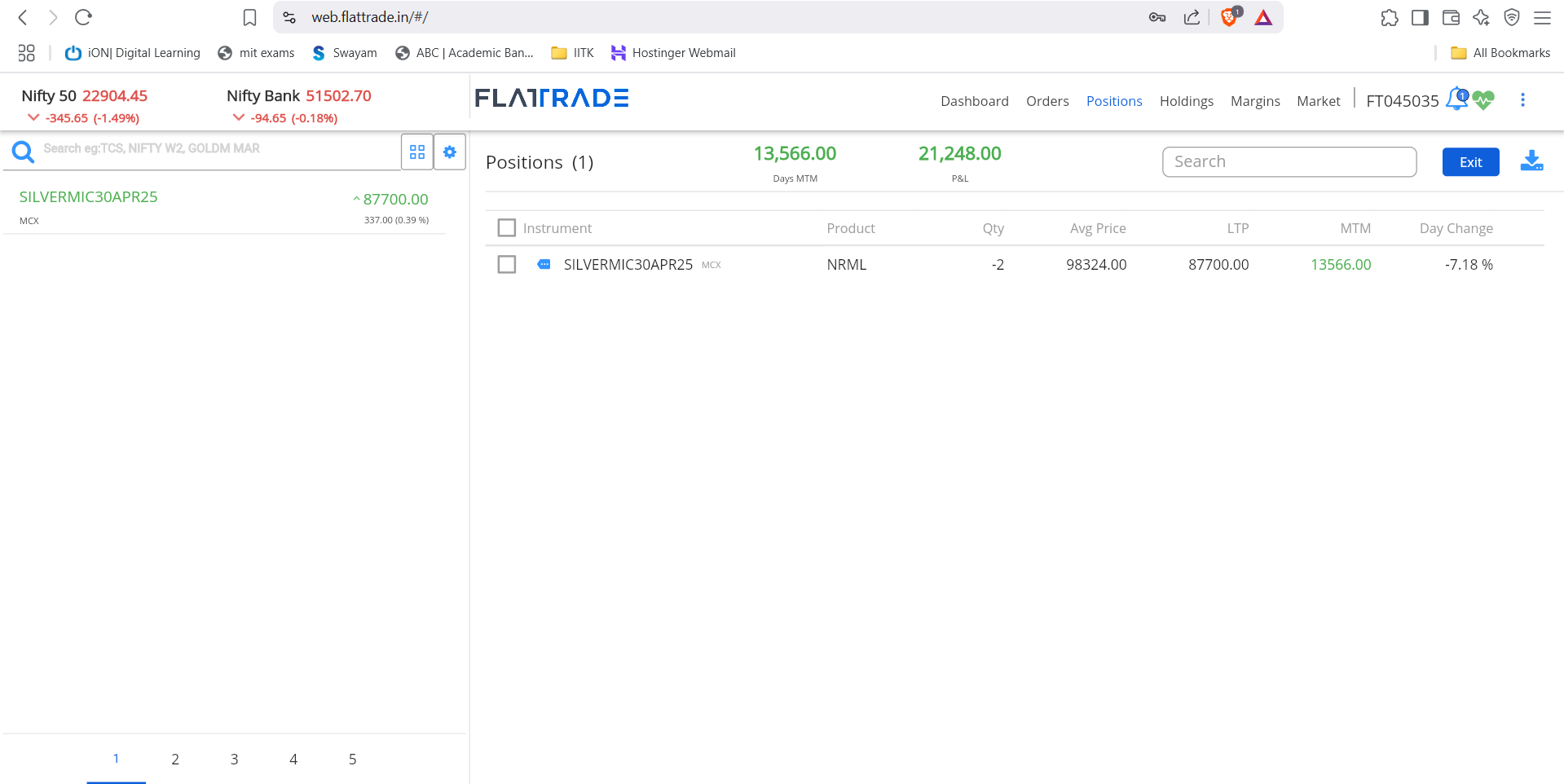The height and width of the screenshot is (784, 1564).
Task: Select SILVERMIC30APR25 in the watchlist
Action: coord(89,197)
